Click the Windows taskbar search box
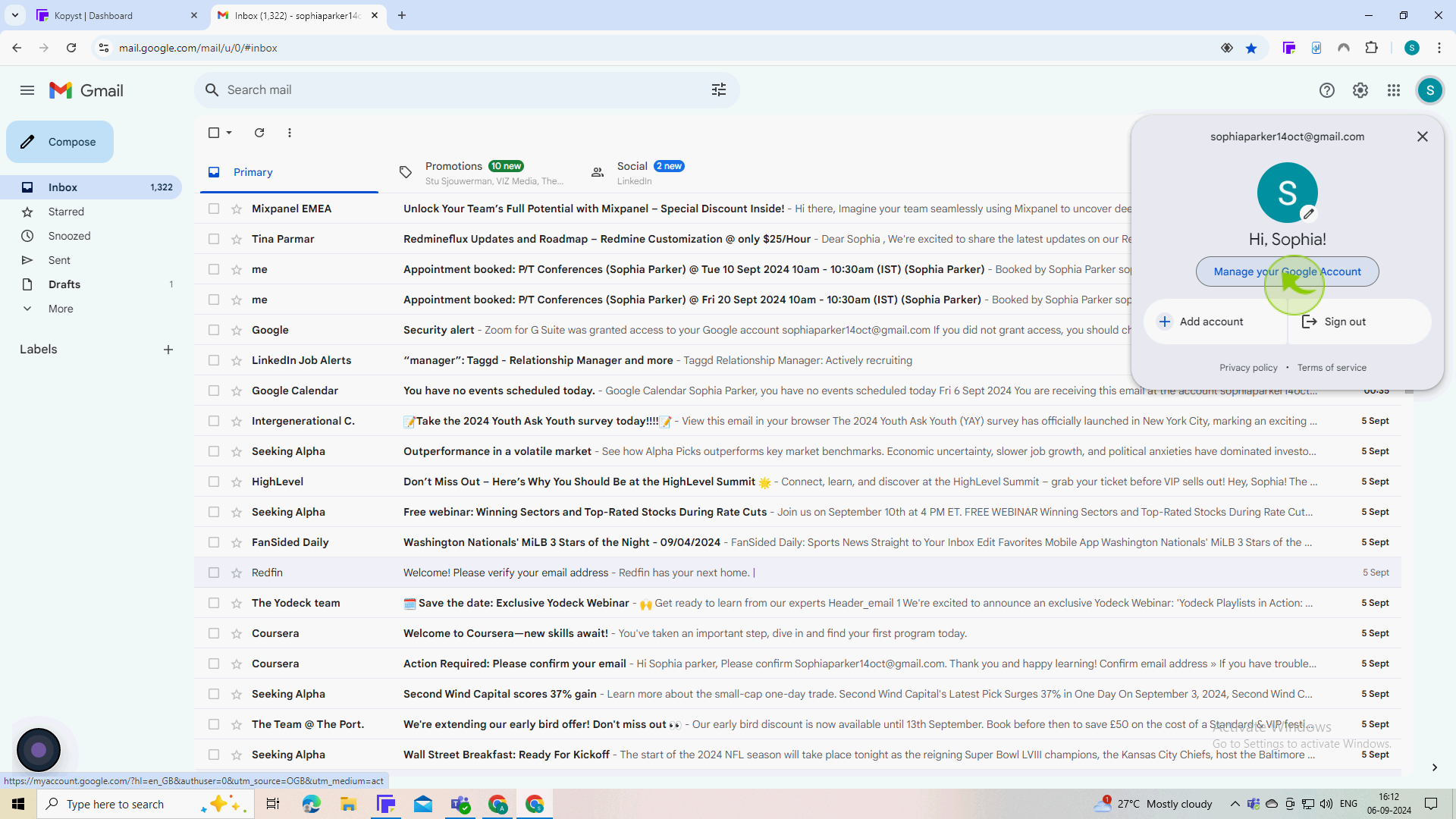 [x=144, y=804]
